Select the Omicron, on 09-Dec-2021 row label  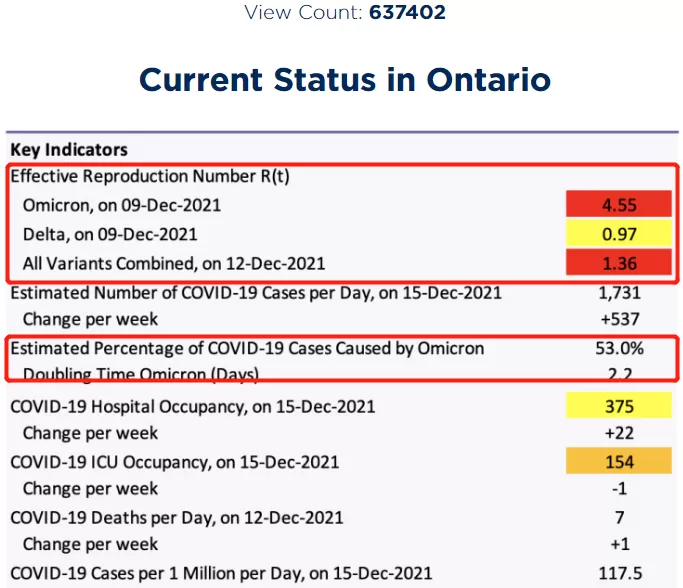122,205
